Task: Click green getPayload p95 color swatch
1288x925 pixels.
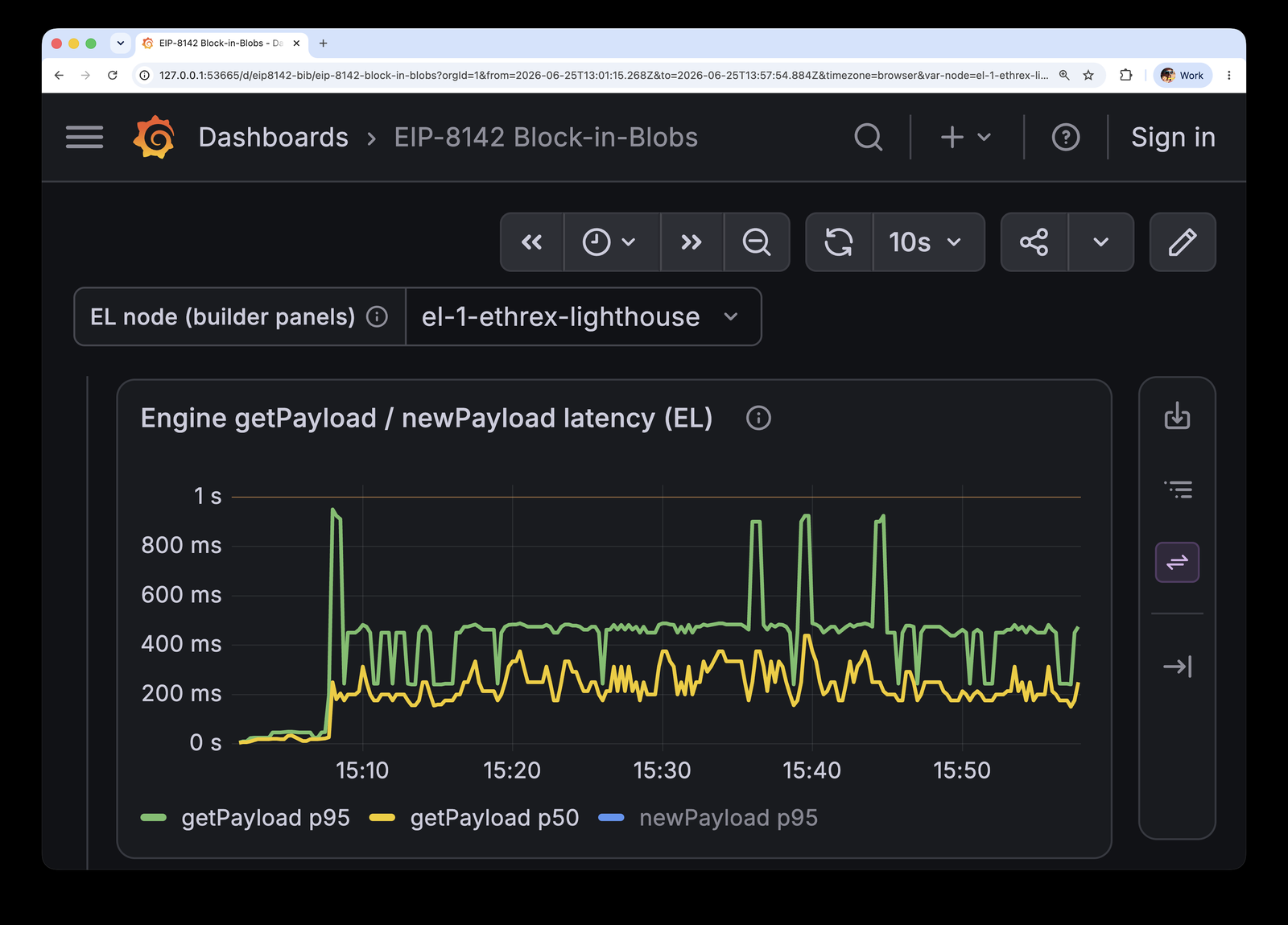Action: pos(153,818)
